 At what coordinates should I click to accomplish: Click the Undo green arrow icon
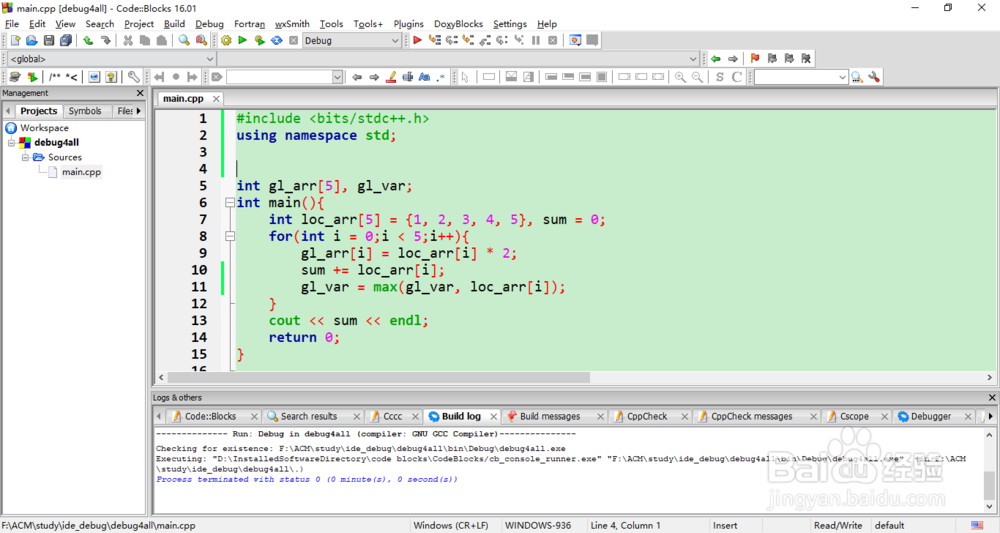[88, 40]
